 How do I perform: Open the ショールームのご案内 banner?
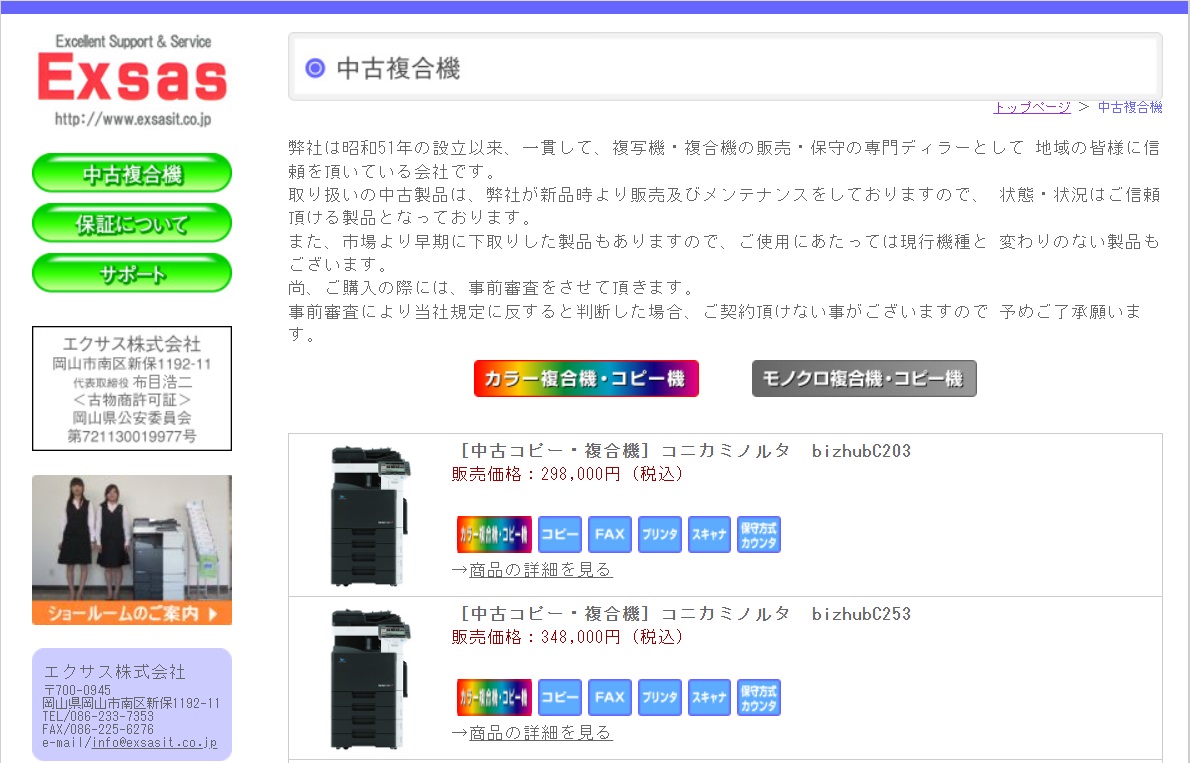(132, 550)
